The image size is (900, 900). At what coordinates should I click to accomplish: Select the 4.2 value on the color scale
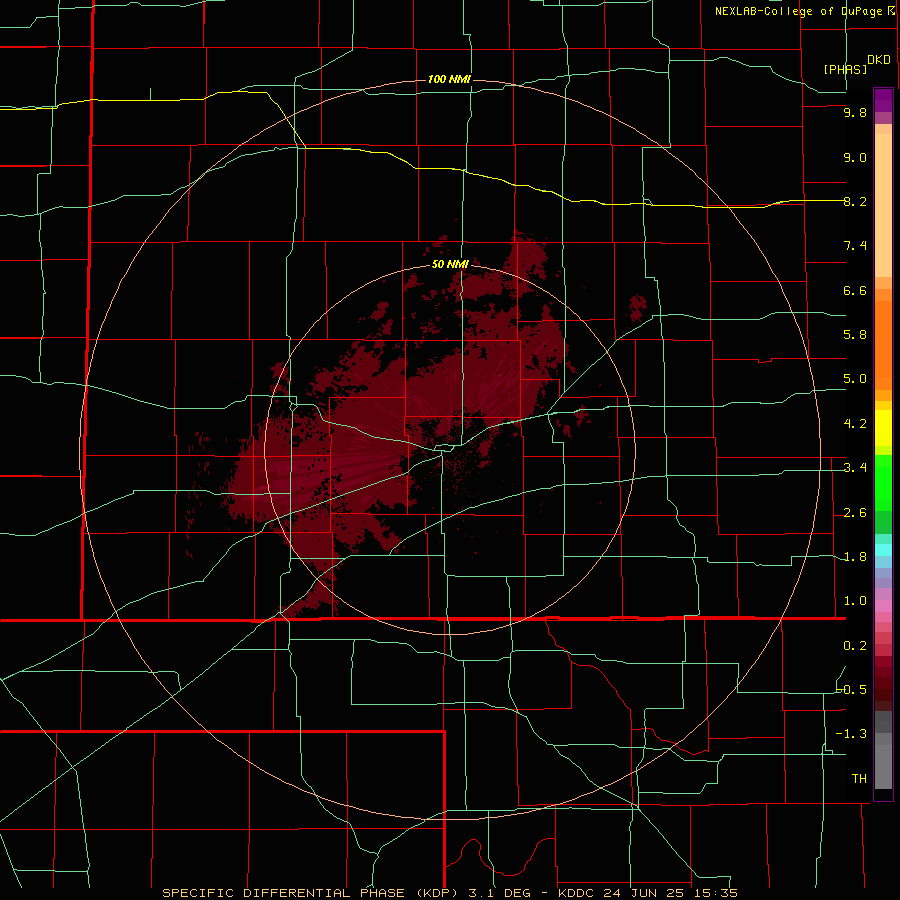click(855, 424)
